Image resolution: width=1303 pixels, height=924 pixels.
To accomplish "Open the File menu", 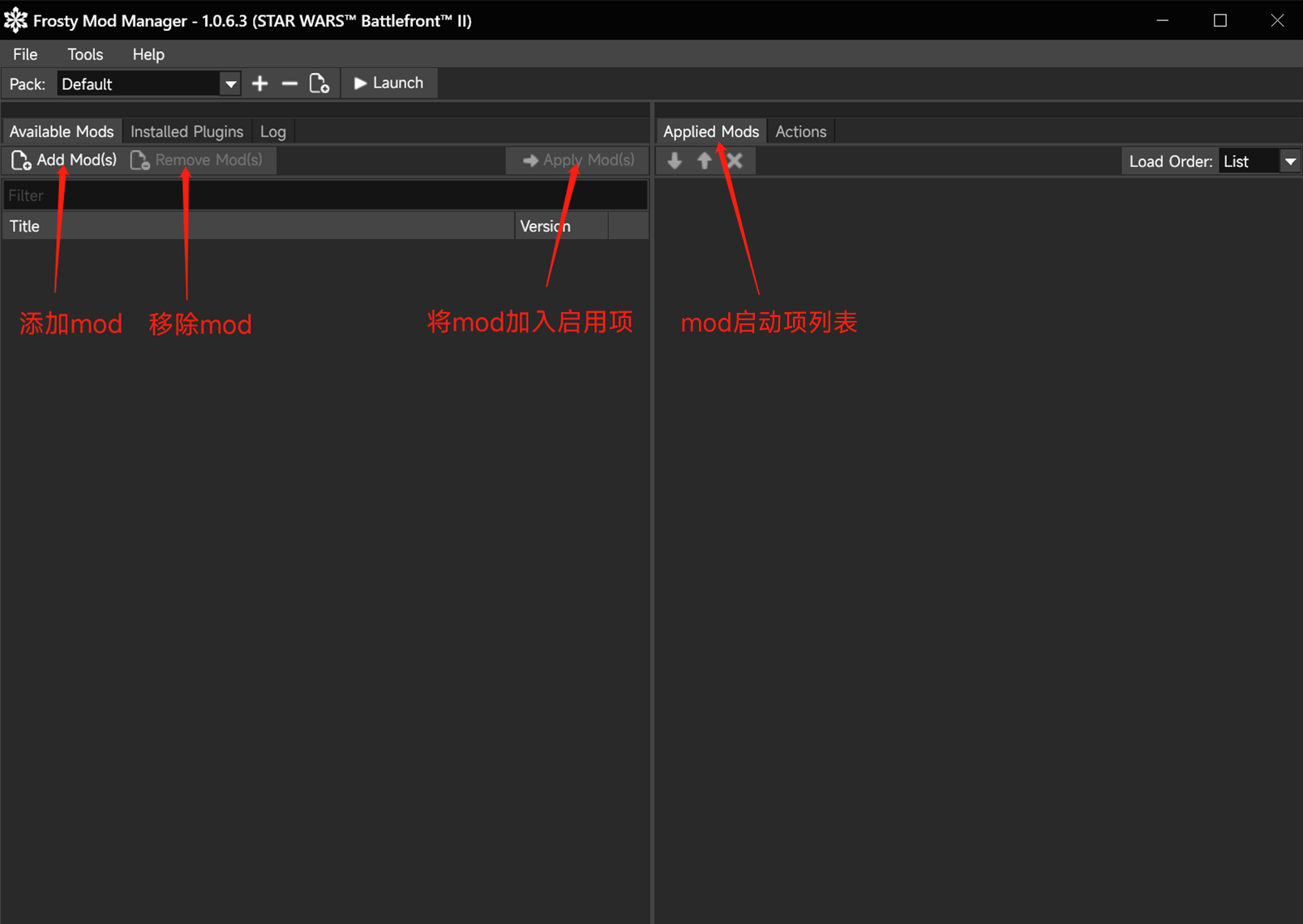I will 25,54.
